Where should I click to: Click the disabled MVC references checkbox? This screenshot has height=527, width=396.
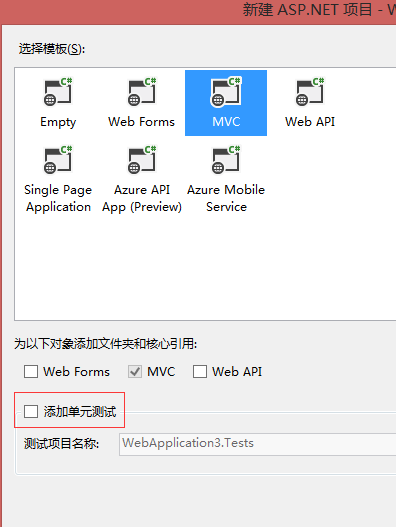[135, 372]
